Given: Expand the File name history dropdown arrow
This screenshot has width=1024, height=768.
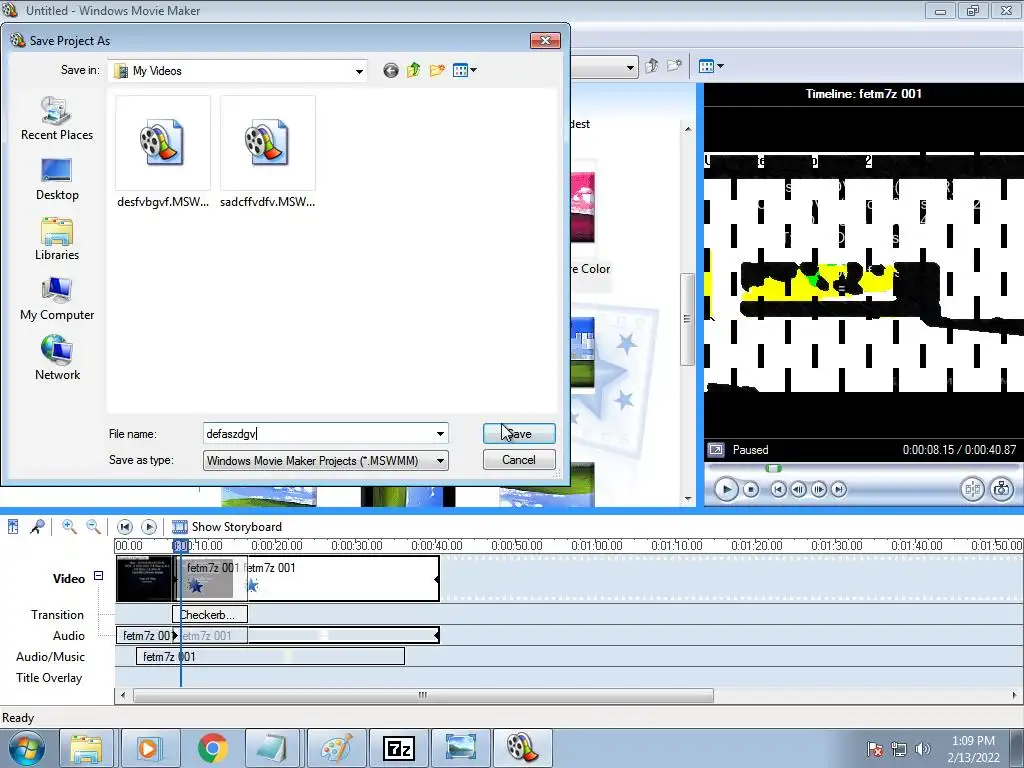Looking at the screenshot, I should 440,434.
